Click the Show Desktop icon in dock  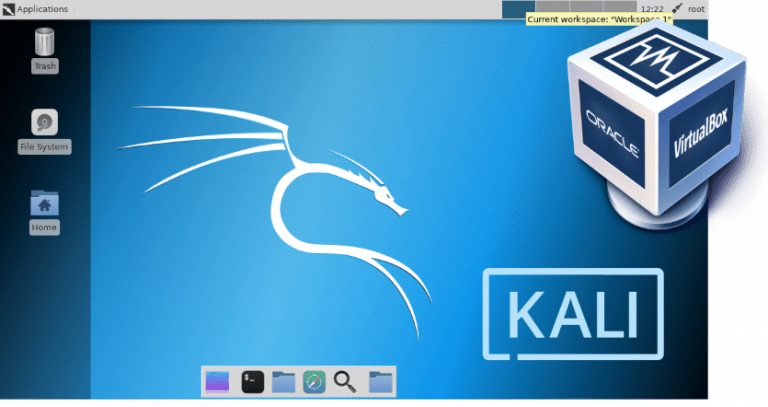coord(217,382)
